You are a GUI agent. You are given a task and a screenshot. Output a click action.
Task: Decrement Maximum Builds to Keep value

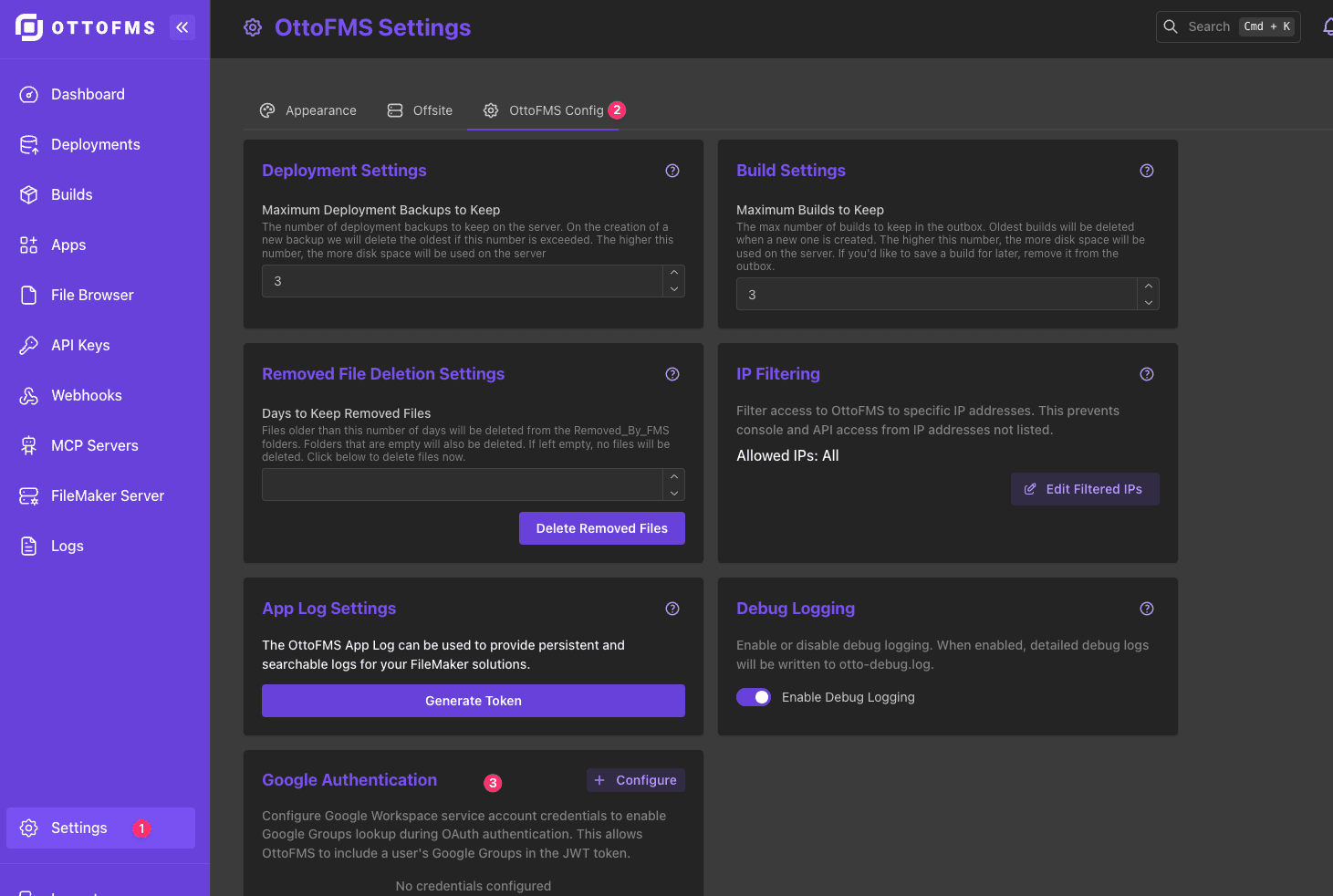pos(1148,301)
